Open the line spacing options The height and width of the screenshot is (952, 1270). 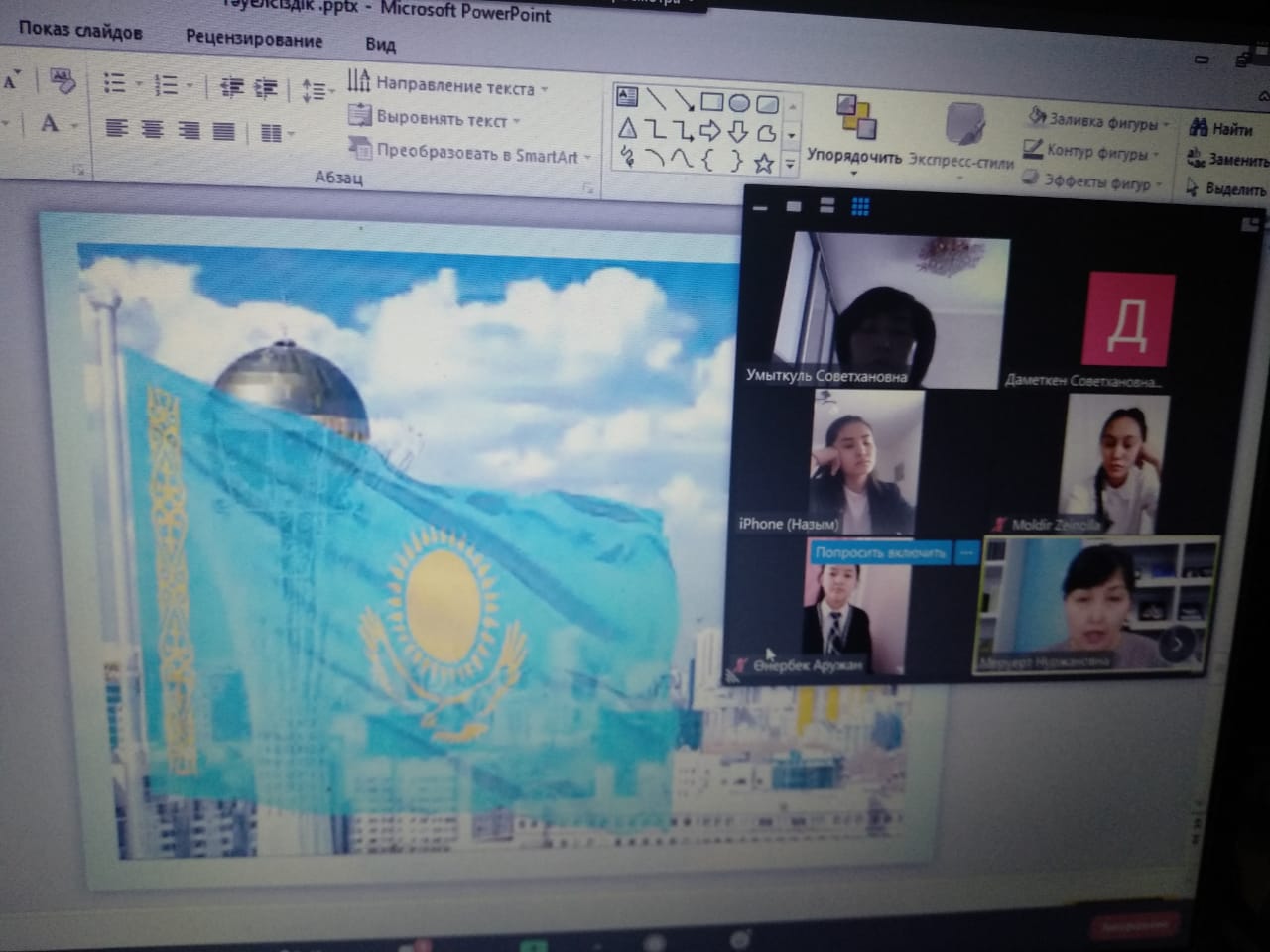point(317,91)
